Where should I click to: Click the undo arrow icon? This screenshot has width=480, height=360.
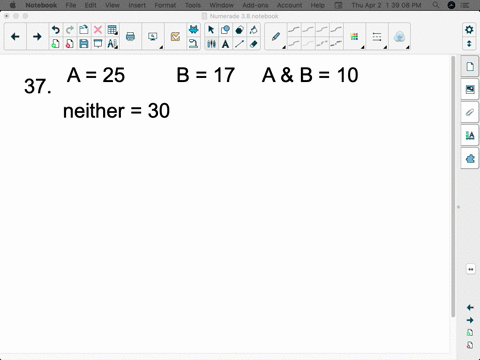click(x=56, y=30)
